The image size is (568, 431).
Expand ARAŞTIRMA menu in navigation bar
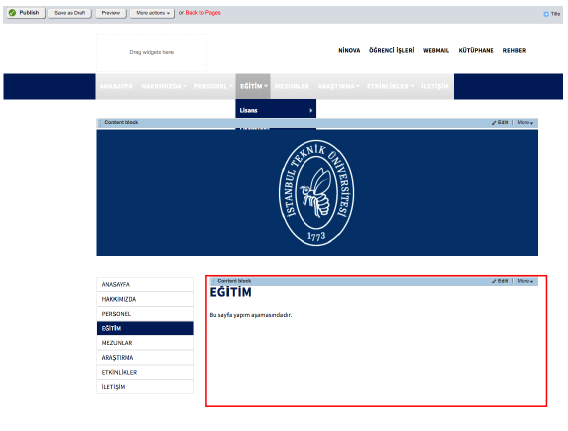click(x=338, y=86)
